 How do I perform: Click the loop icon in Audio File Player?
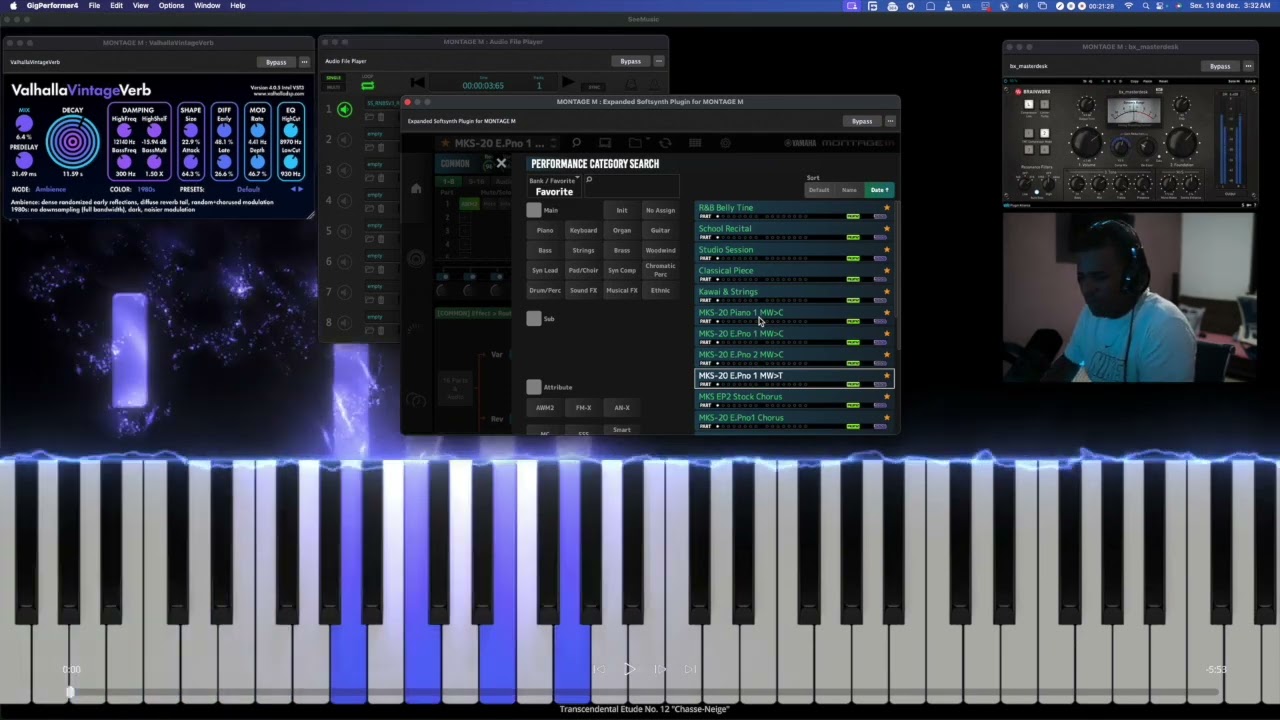click(368, 86)
